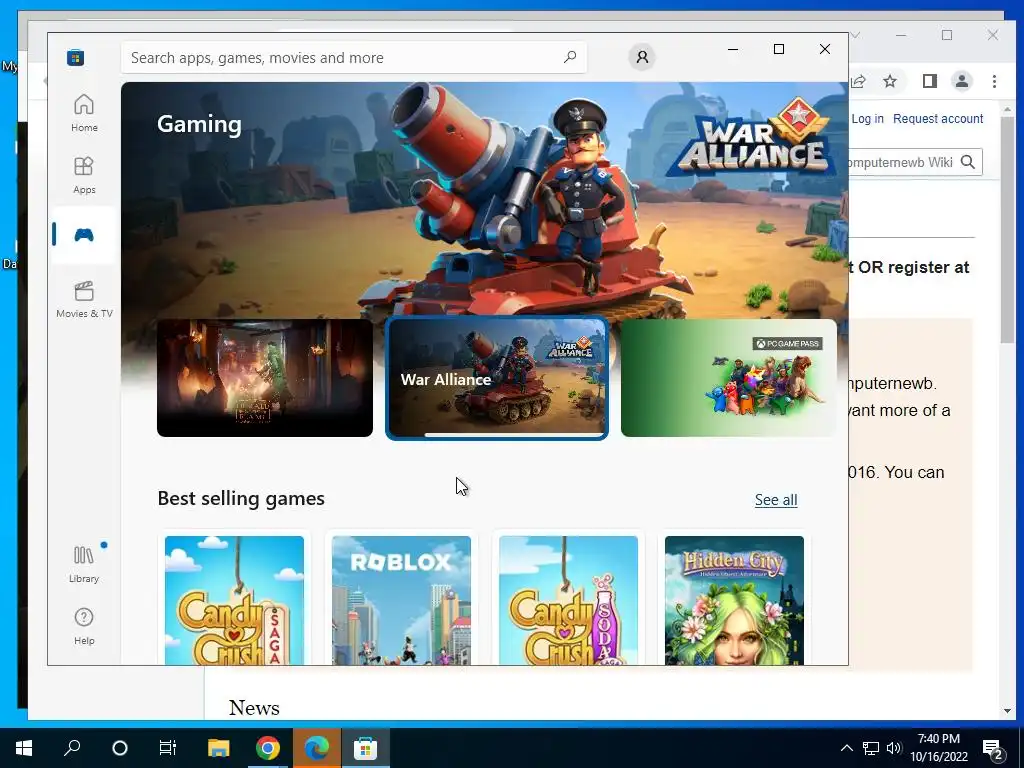Open Home in Store sidebar
The height and width of the screenshot is (768, 1024).
[x=84, y=113]
